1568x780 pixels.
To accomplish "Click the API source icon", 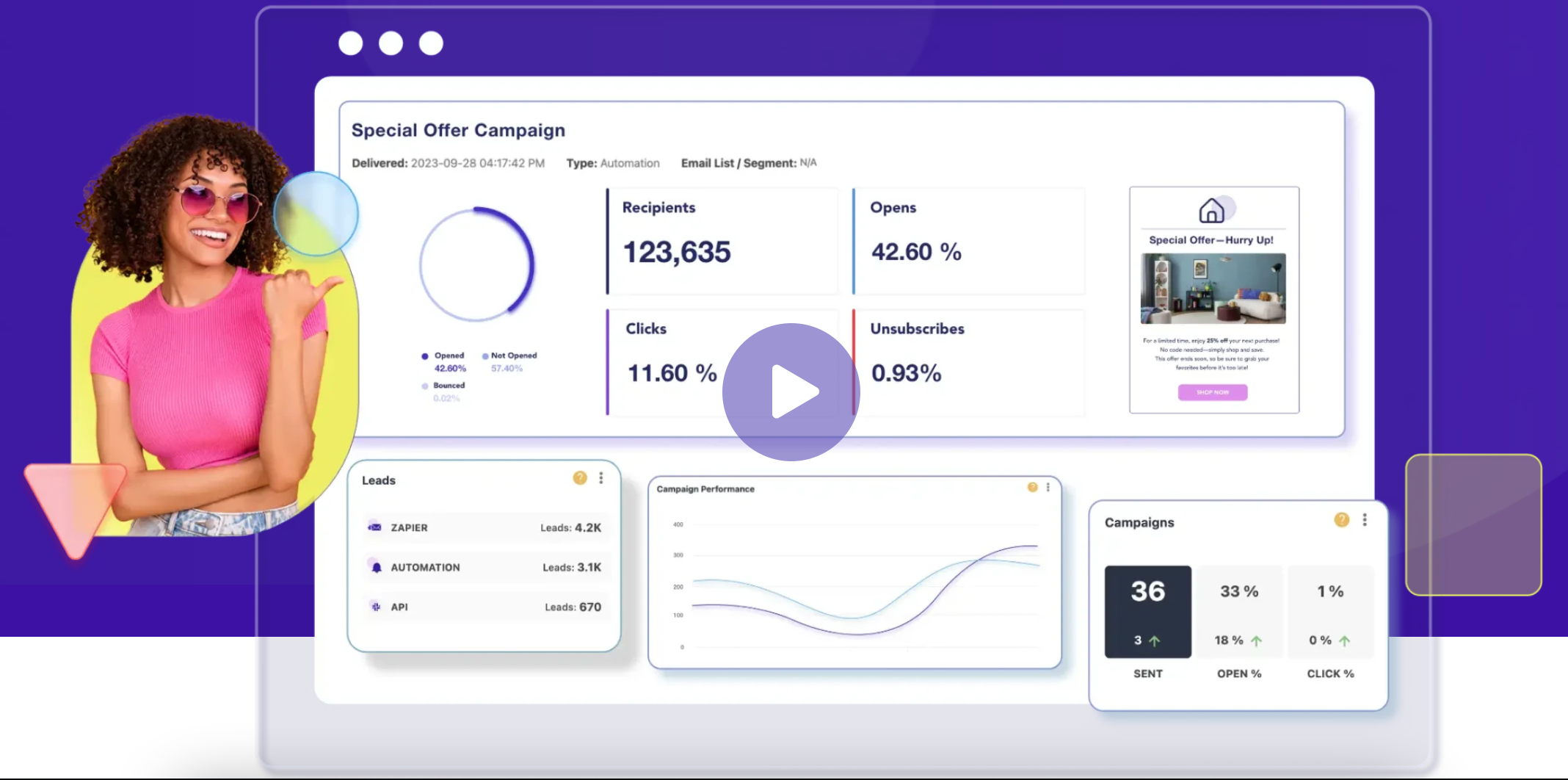I will coord(376,607).
